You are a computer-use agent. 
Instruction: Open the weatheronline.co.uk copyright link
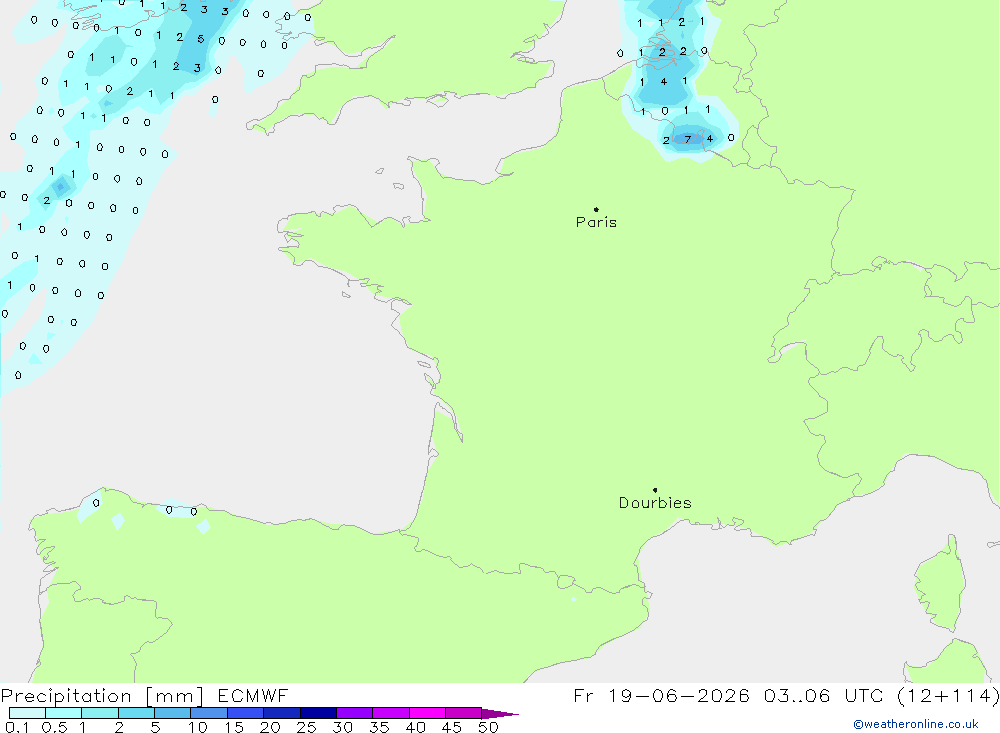click(916, 724)
